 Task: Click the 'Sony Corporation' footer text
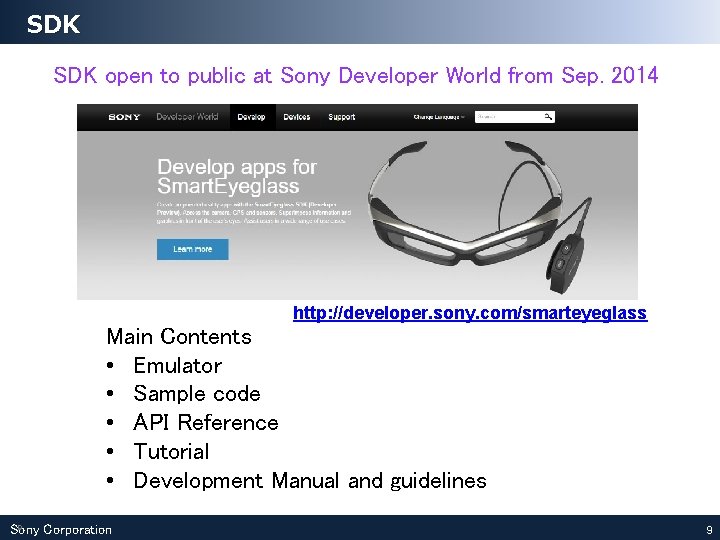[61, 529]
